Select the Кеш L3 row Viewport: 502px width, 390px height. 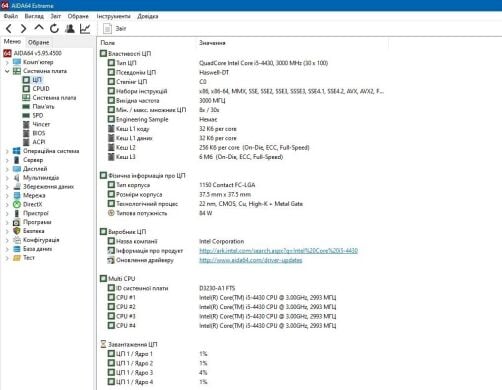click(195, 157)
